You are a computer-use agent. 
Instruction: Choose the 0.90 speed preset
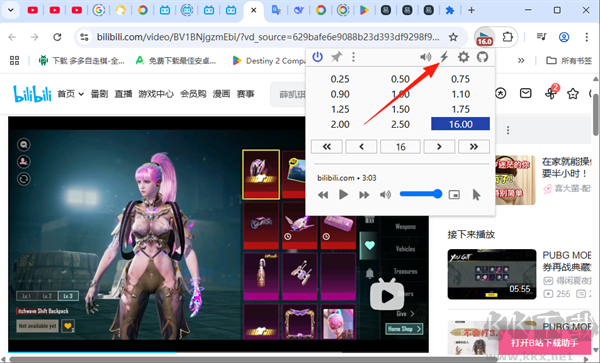pos(340,94)
